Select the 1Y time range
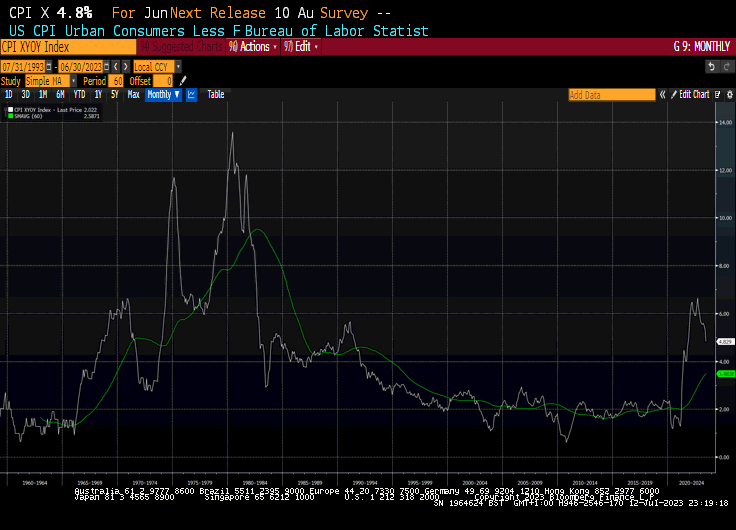This screenshot has width=736, height=530. (x=98, y=94)
